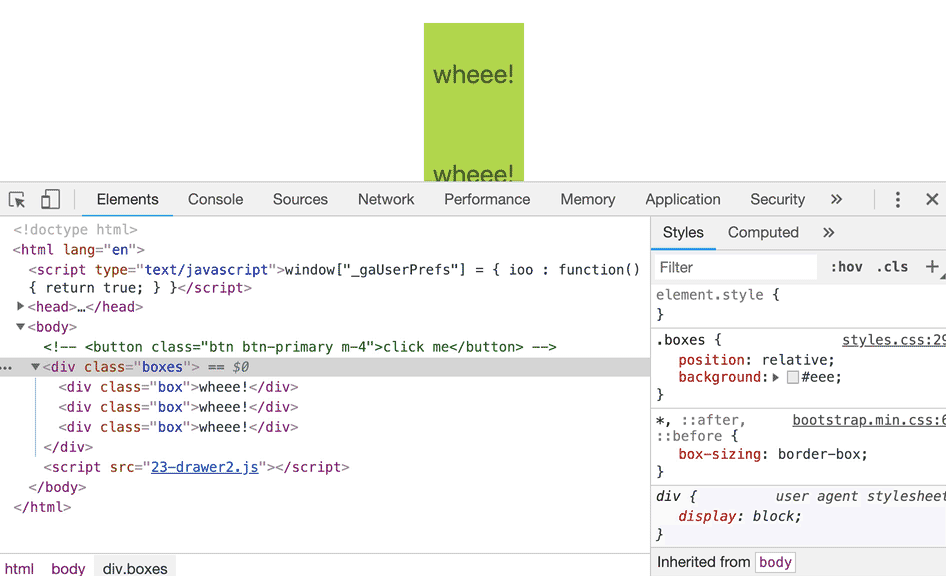
Task: Click the ellipsis beside the div.boxes row
Action: click(x=6, y=367)
